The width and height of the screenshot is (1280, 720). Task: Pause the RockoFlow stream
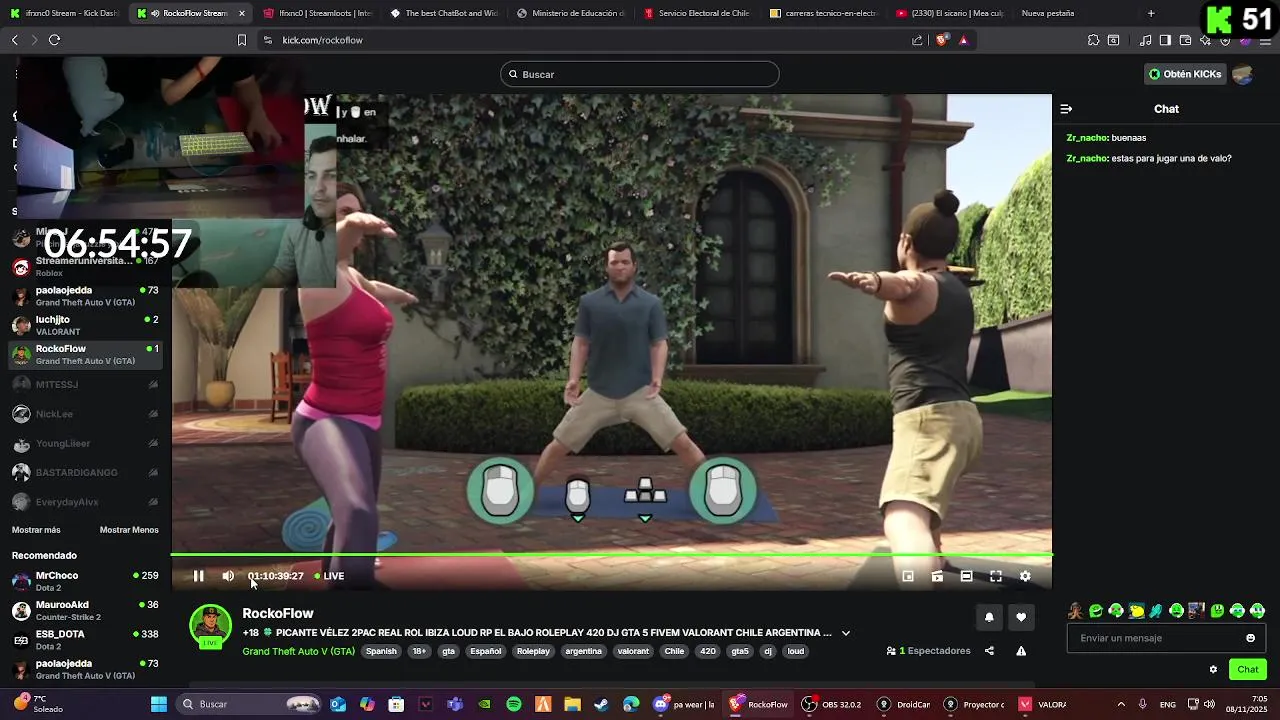pos(198,576)
